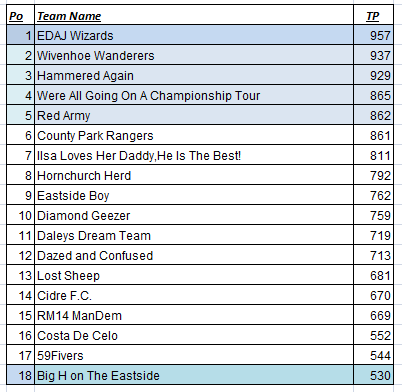Select the EDAJ Wizards cell
This screenshot has height=392, width=402.
point(194,35)
